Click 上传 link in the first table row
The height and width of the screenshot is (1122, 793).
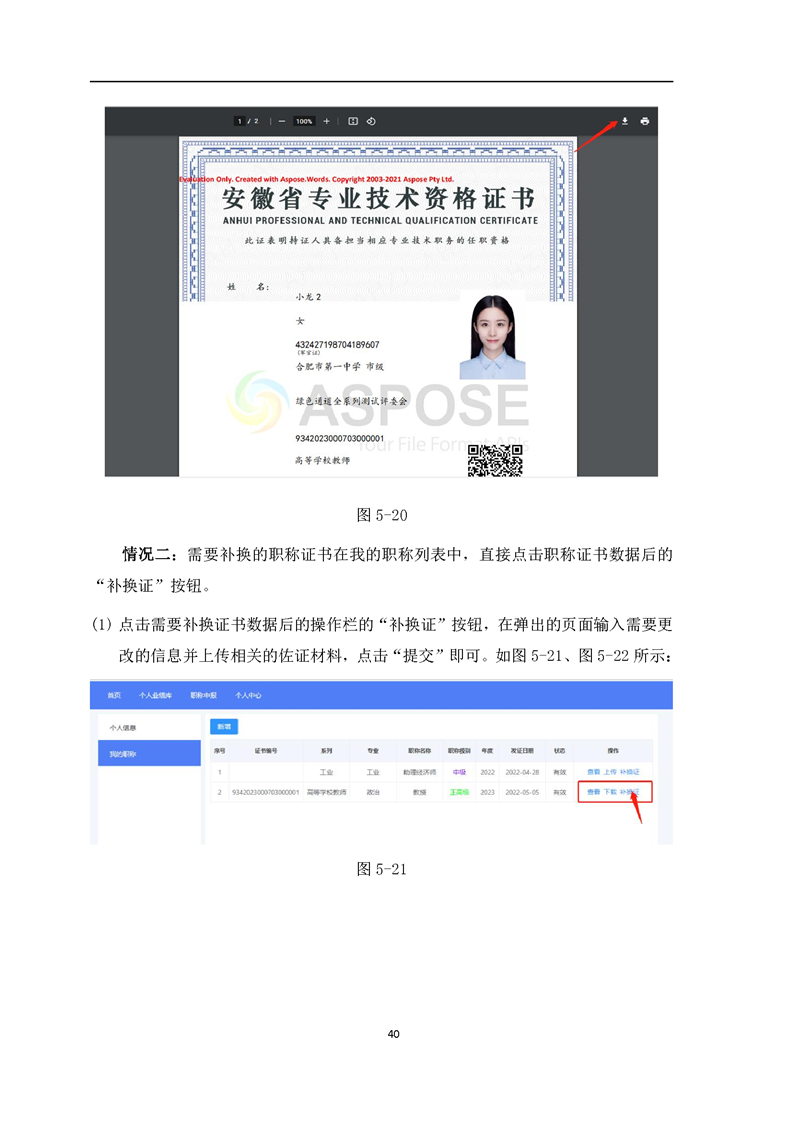tap(610, 772)
